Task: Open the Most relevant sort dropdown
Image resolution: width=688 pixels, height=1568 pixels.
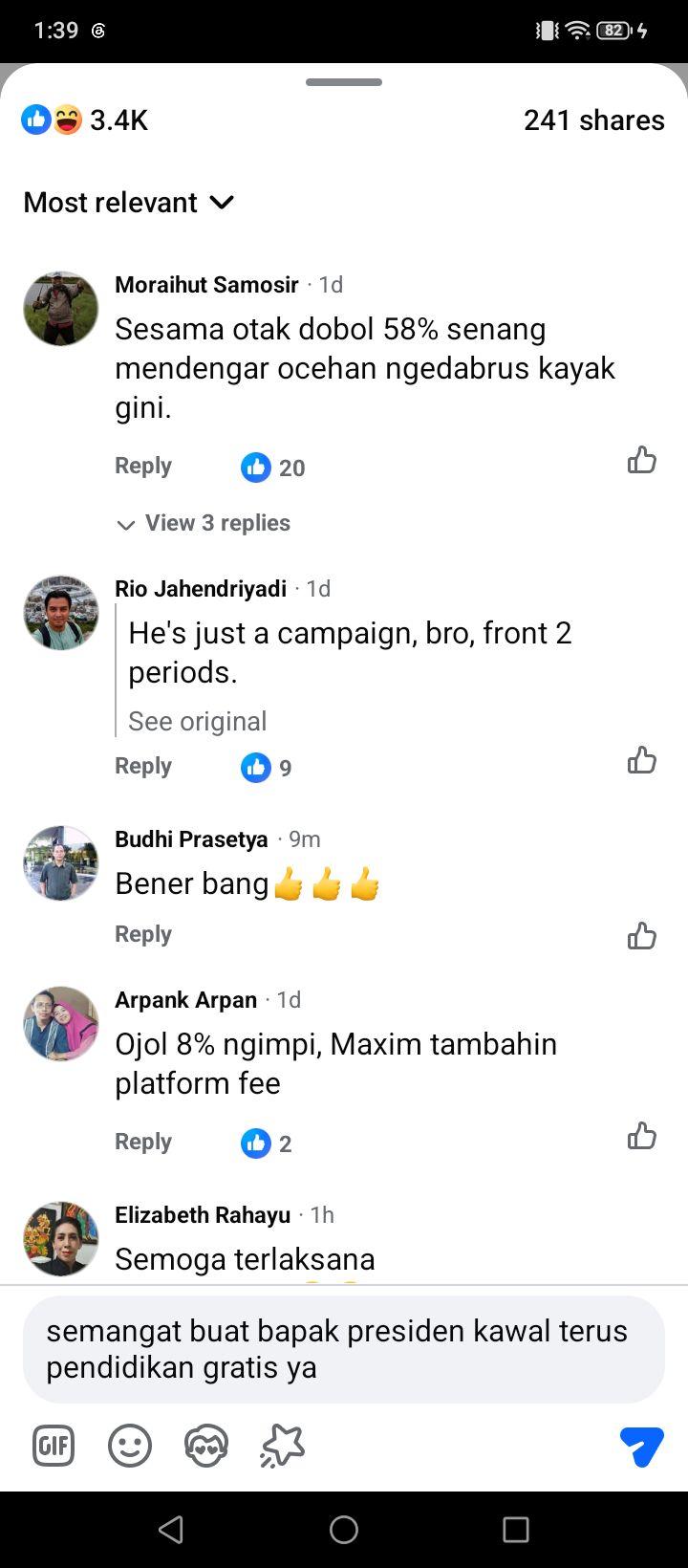Action: pyautogui.click(x=129, y=203)
